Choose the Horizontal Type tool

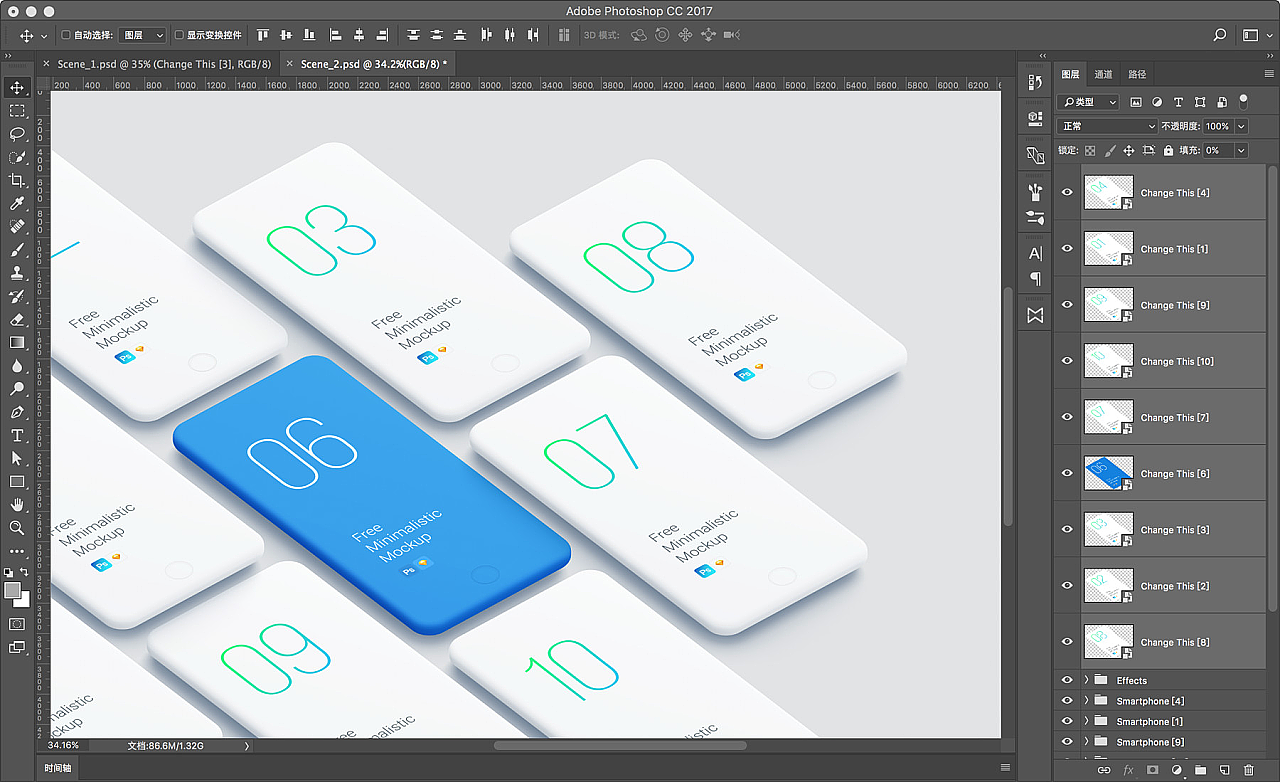click(16, 435)
